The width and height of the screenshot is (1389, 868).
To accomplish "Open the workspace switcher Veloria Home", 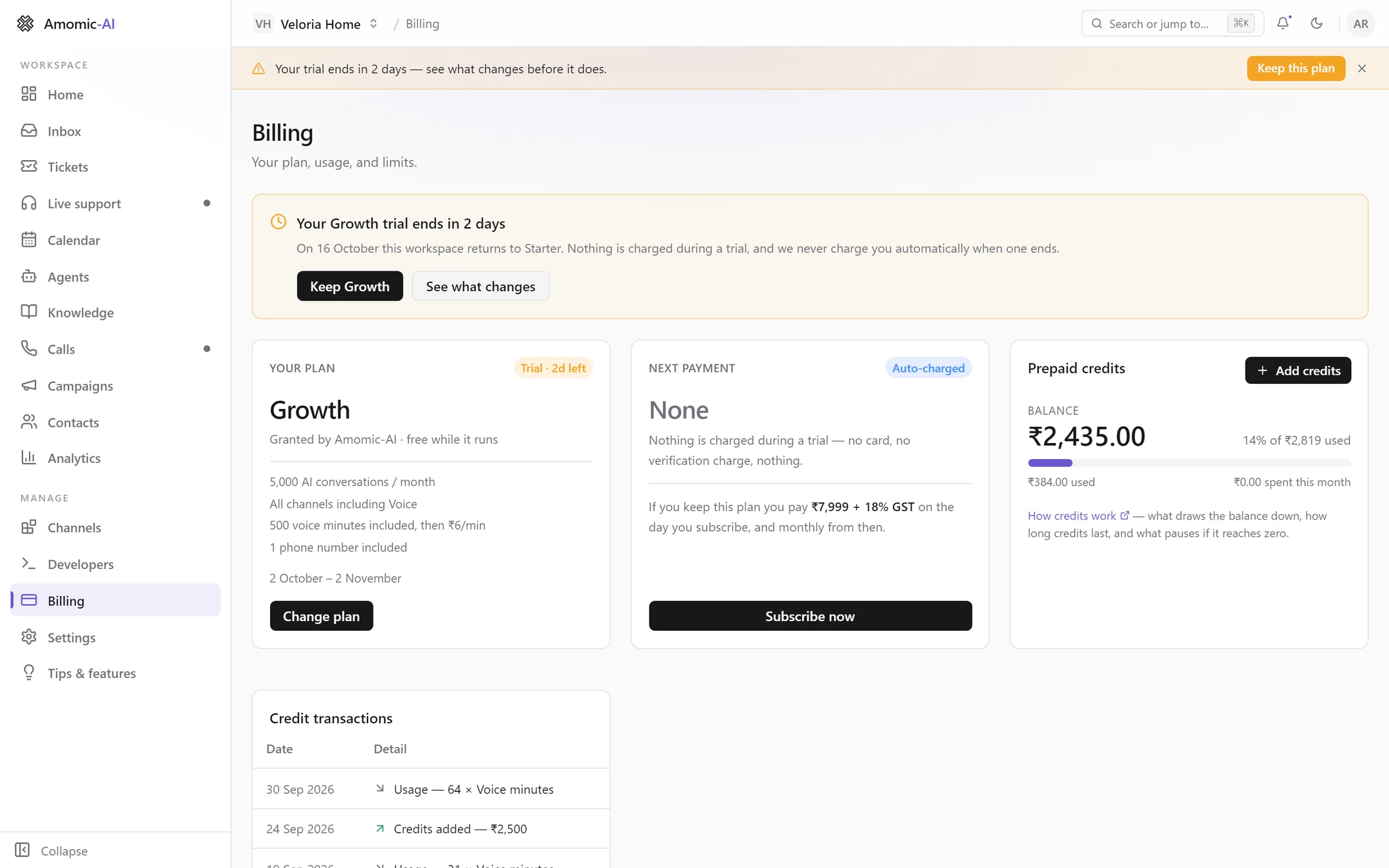I will 316,24.
